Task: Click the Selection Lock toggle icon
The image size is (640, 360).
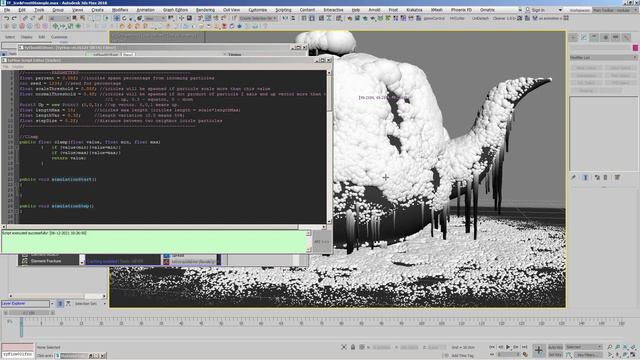Action: tap(353, 347)
